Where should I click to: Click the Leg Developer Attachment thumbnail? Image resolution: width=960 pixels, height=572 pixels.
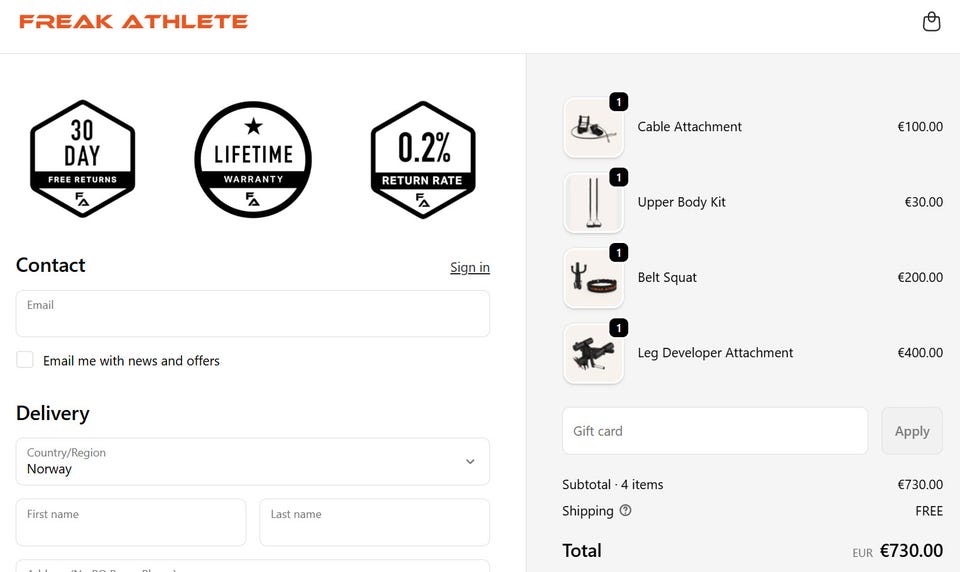tap(594, 353)
